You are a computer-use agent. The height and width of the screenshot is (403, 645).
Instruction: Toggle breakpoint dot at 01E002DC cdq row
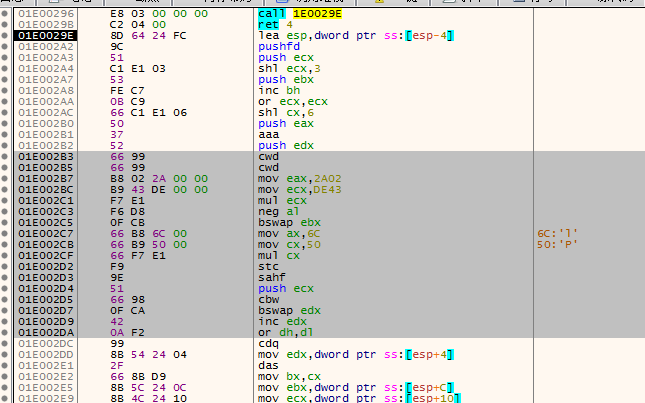pos(5,344)
